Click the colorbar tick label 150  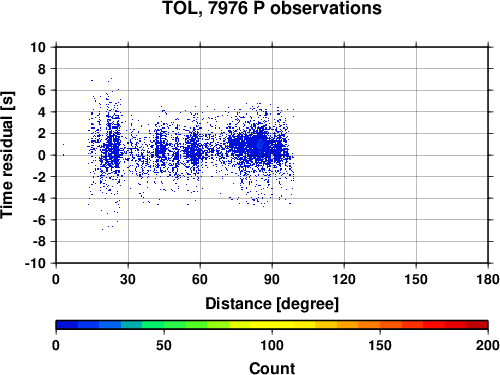380,345
